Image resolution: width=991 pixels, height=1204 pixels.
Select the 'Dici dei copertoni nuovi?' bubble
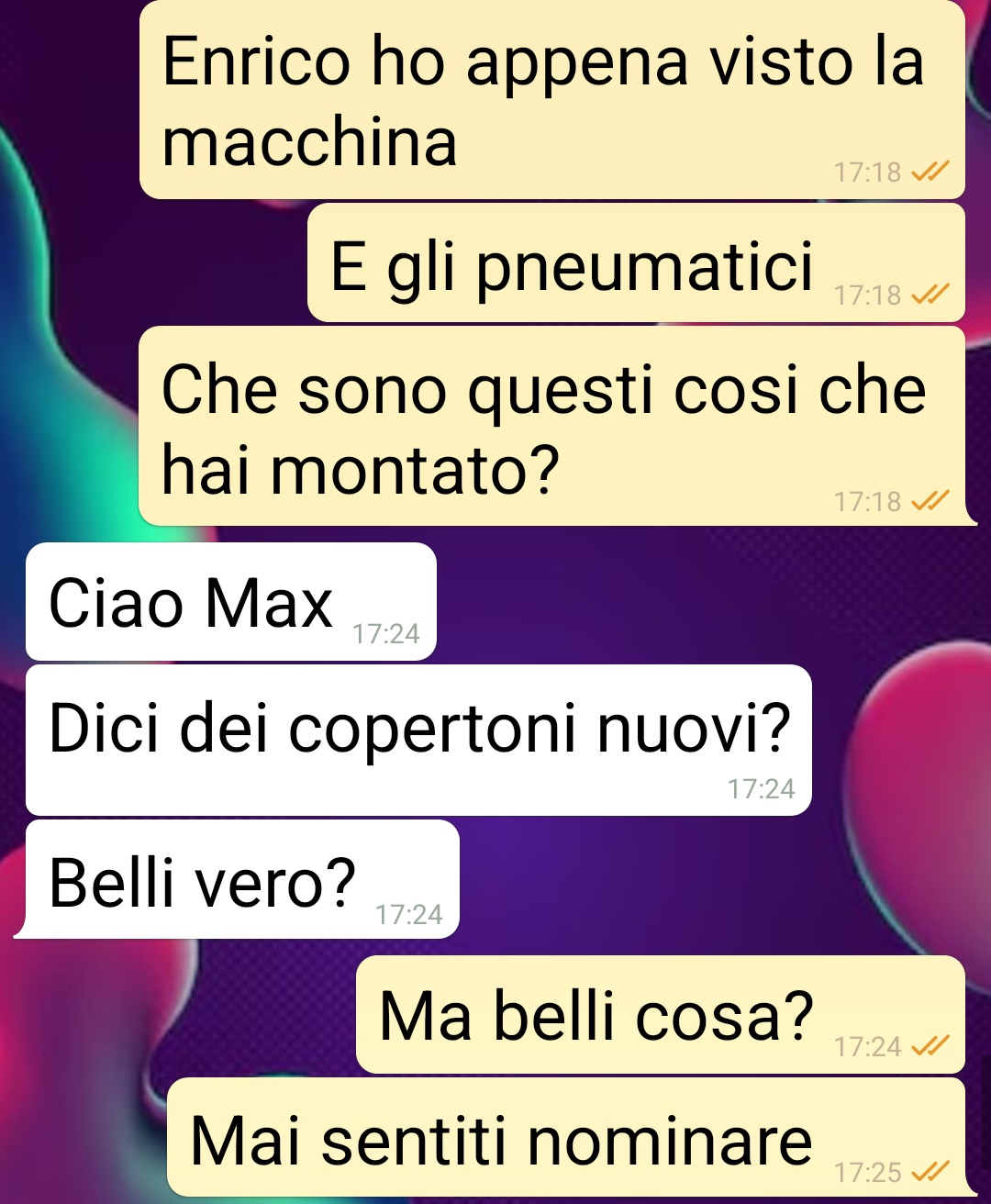(418, 740)
